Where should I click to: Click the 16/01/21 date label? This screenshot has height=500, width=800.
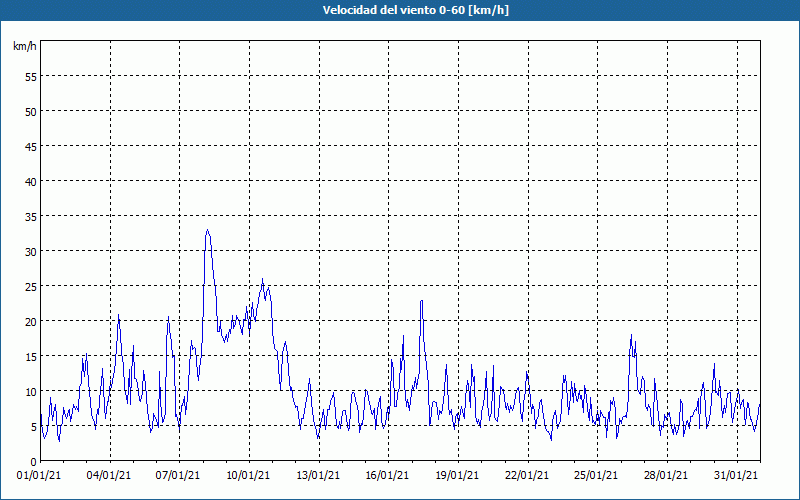pyautogui.click(x=387, y=475)
